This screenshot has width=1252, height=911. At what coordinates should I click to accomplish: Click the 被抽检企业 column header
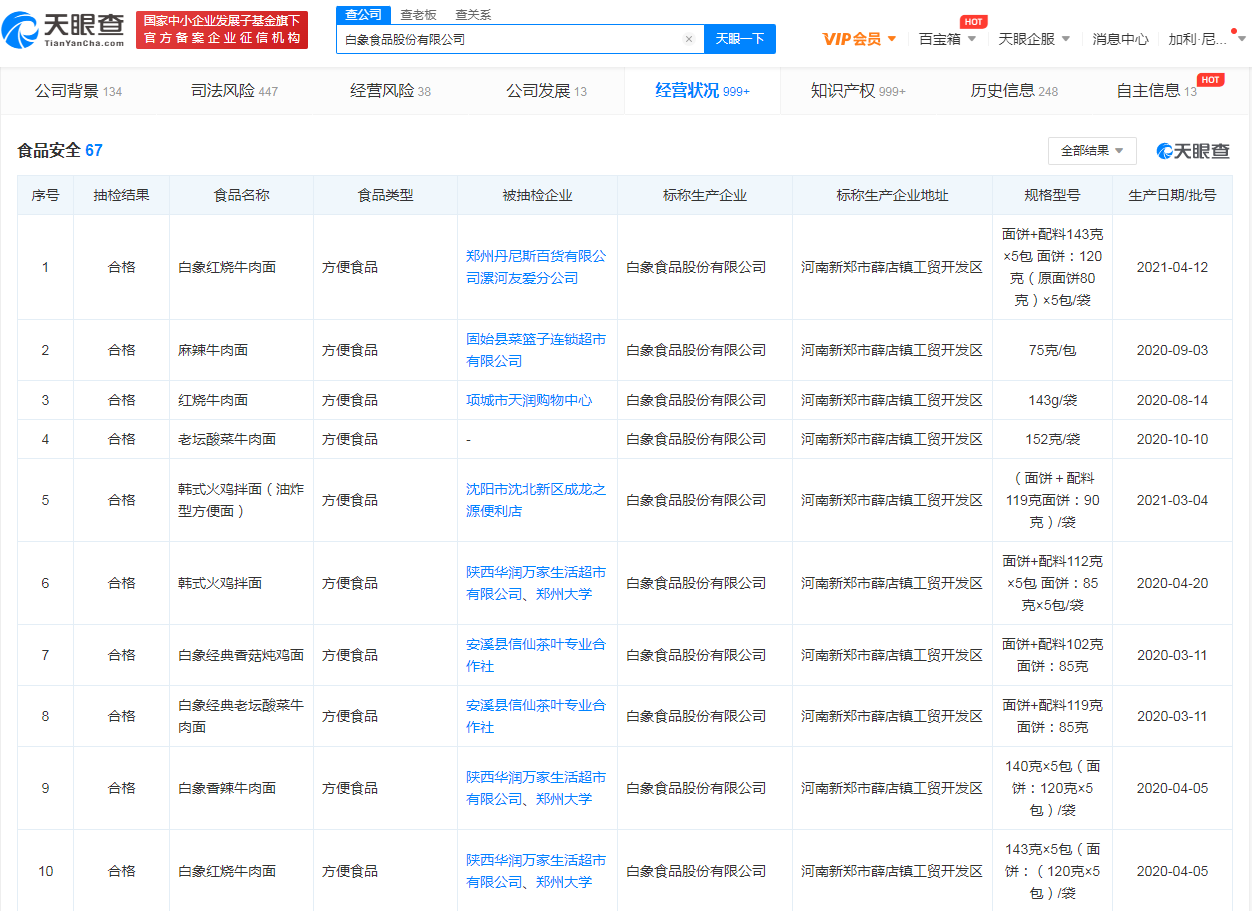pyautogui.click(x=538, y=195)
